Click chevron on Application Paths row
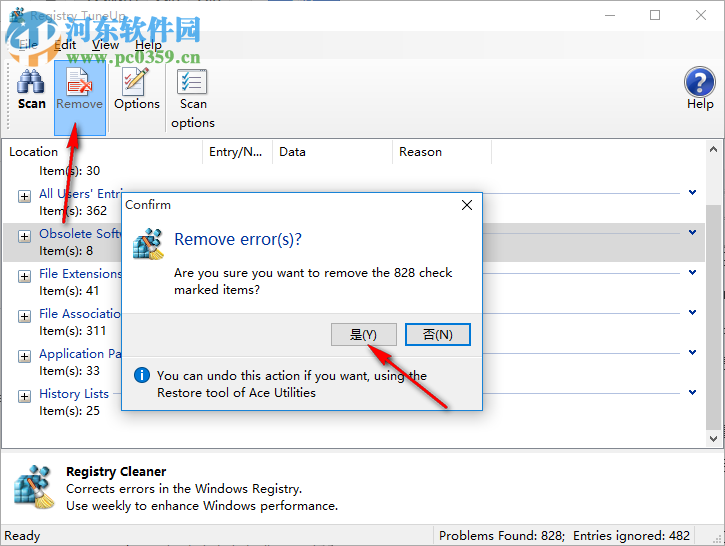725x546 pixels. coord(692,352)
